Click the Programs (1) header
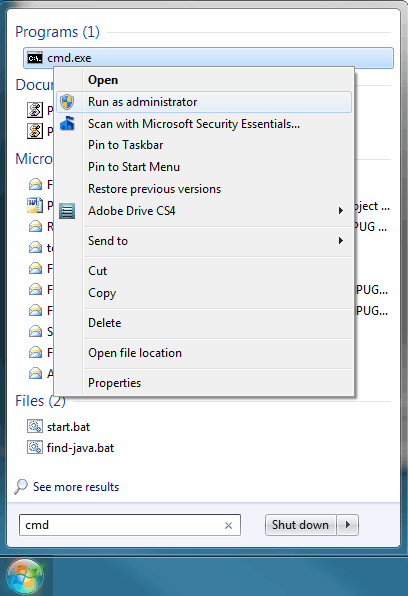 57,32
